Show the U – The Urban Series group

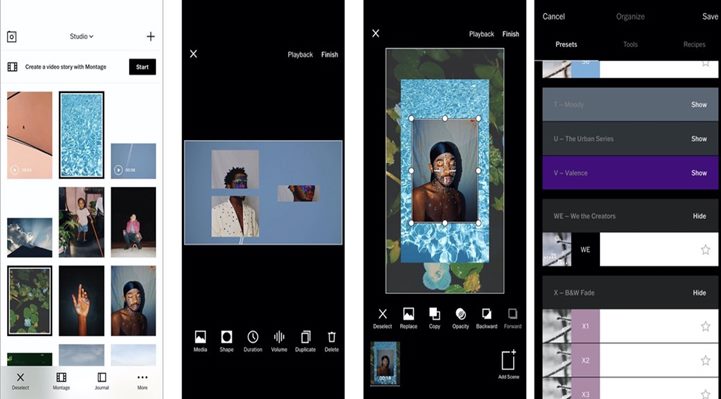699,139
